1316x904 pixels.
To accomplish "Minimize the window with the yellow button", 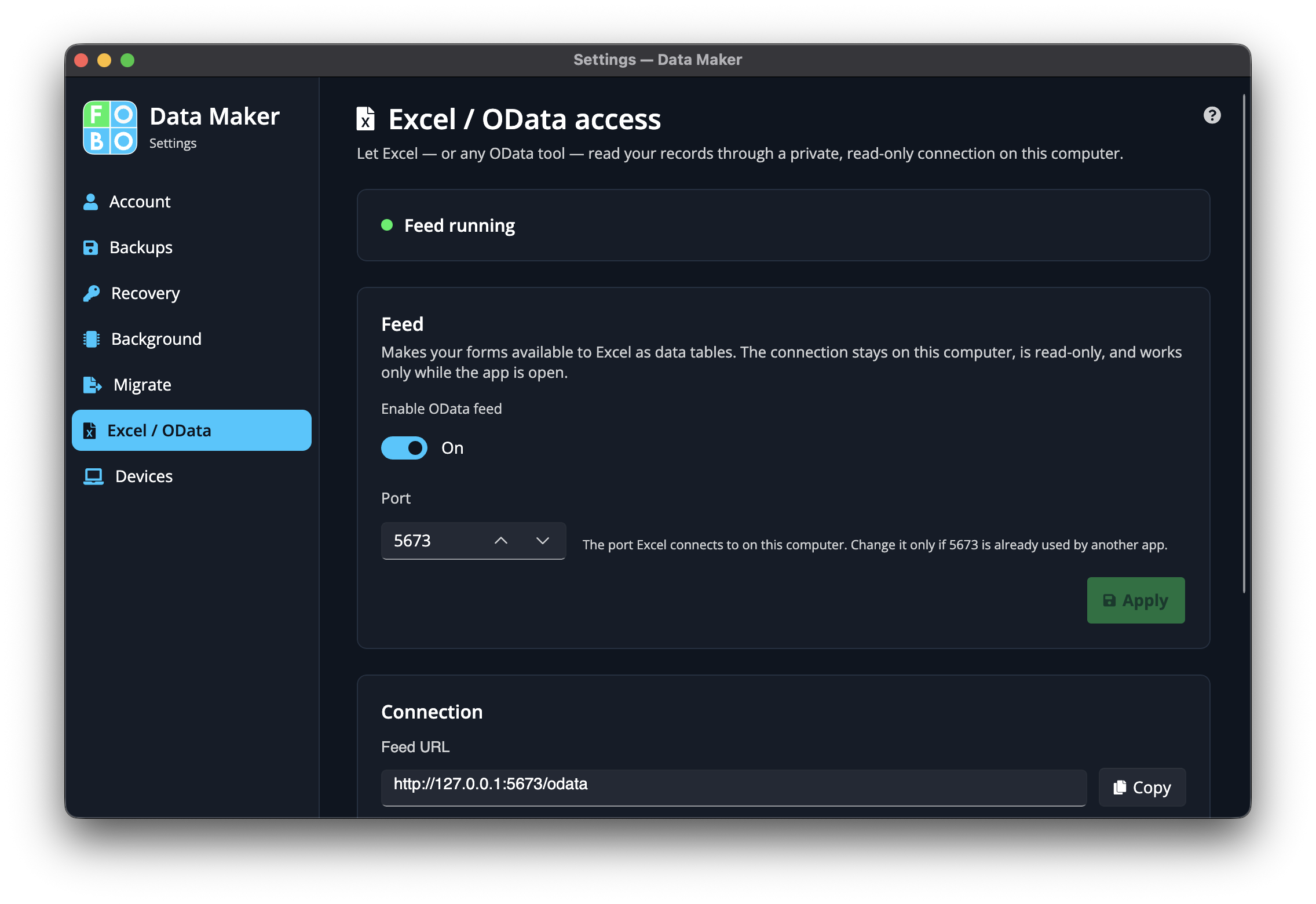I will [104, 60].
